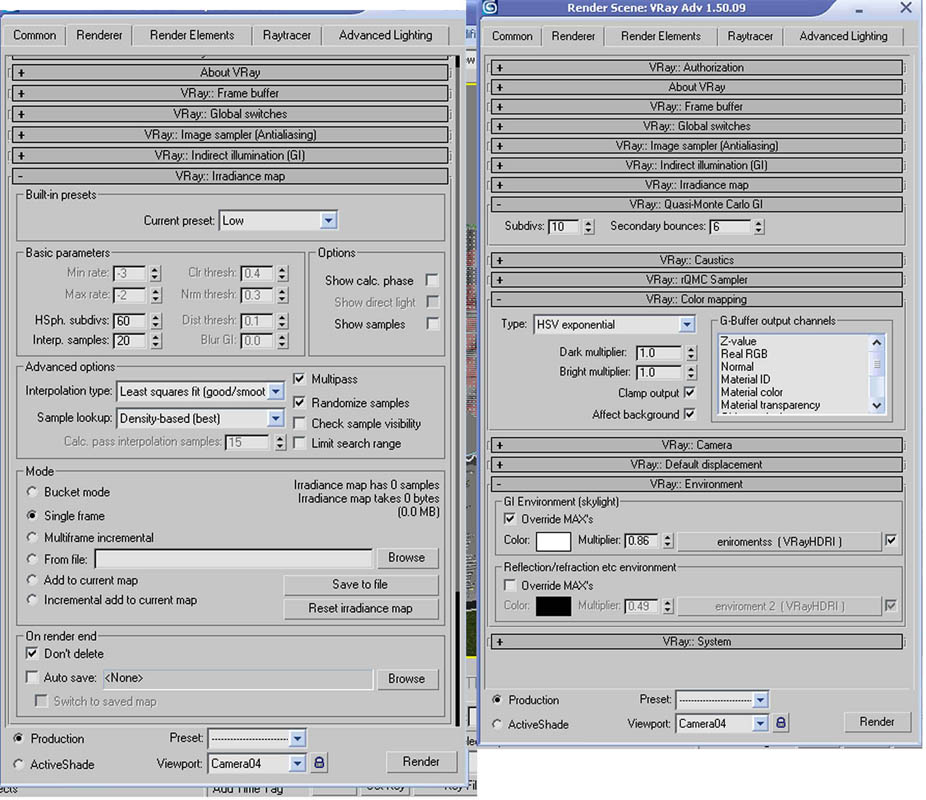Open Render Elements tab in left window
The width and height of the screenshot is (926, 800).
192,35
